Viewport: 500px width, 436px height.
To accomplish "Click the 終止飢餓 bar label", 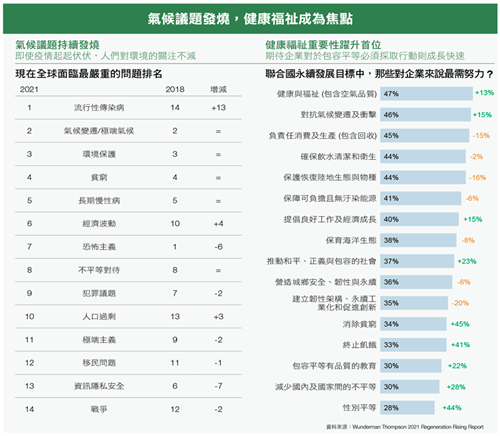I will 359,345.
